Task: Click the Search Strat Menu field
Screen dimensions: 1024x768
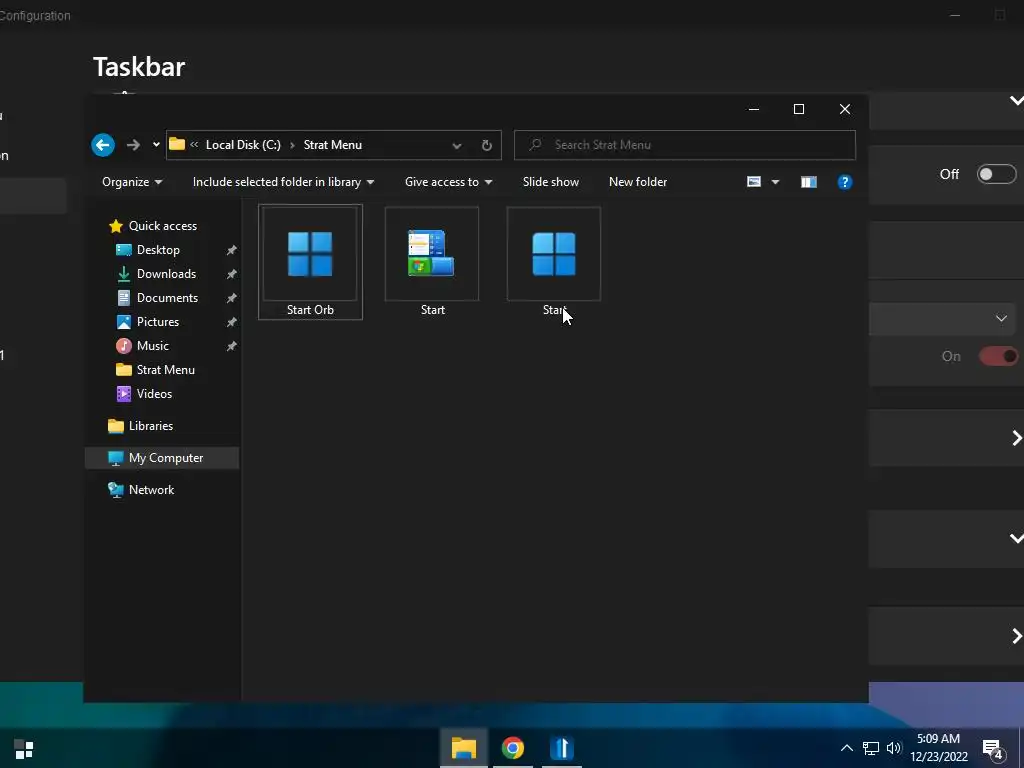Action: 684,145
